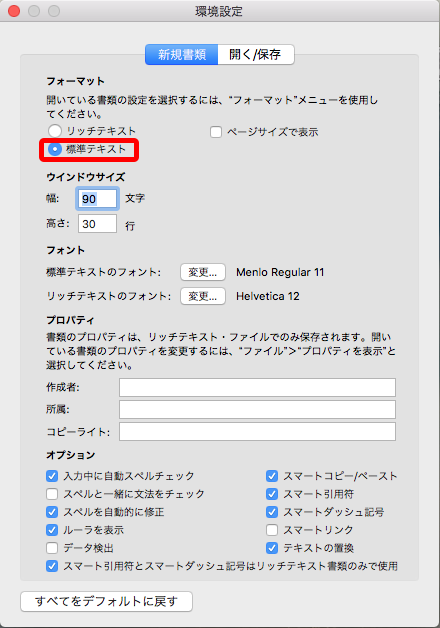440x628 pixels.
Task: Click the コピーライト text field
Action: [257, 431]
